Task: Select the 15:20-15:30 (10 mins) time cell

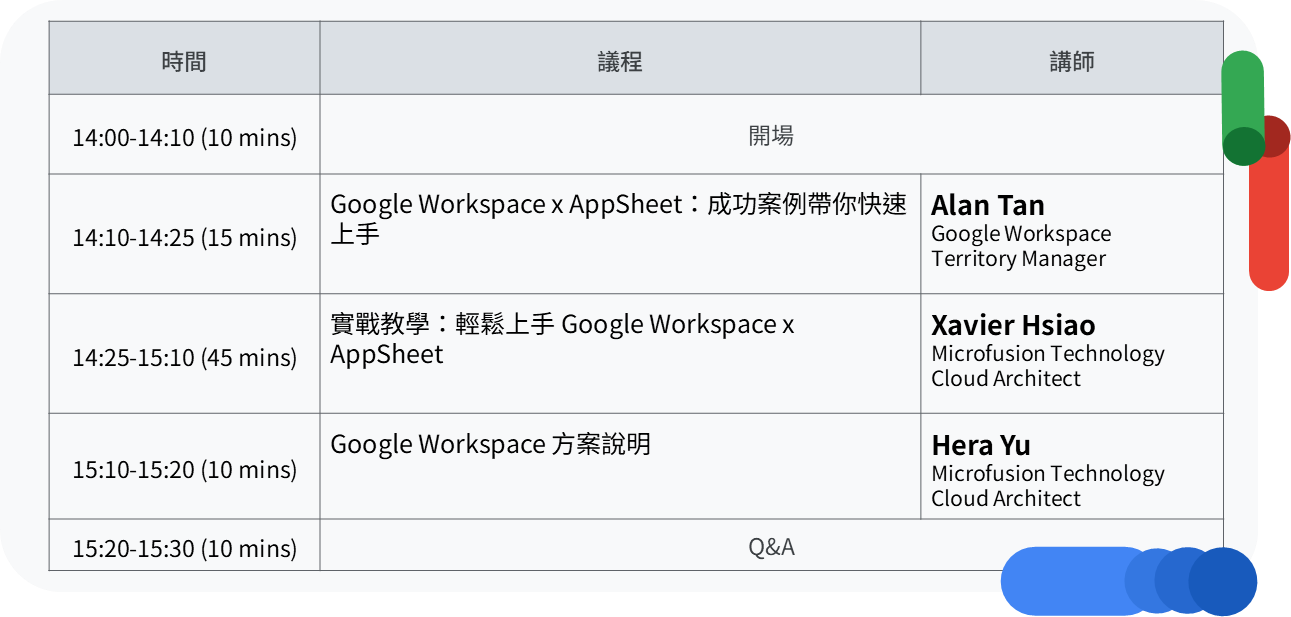Action: pos(184,548)
